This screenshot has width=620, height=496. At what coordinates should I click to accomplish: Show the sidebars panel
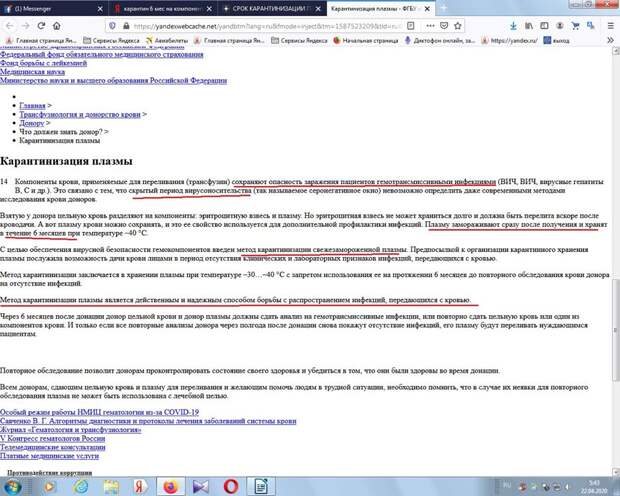pos(544,26)
